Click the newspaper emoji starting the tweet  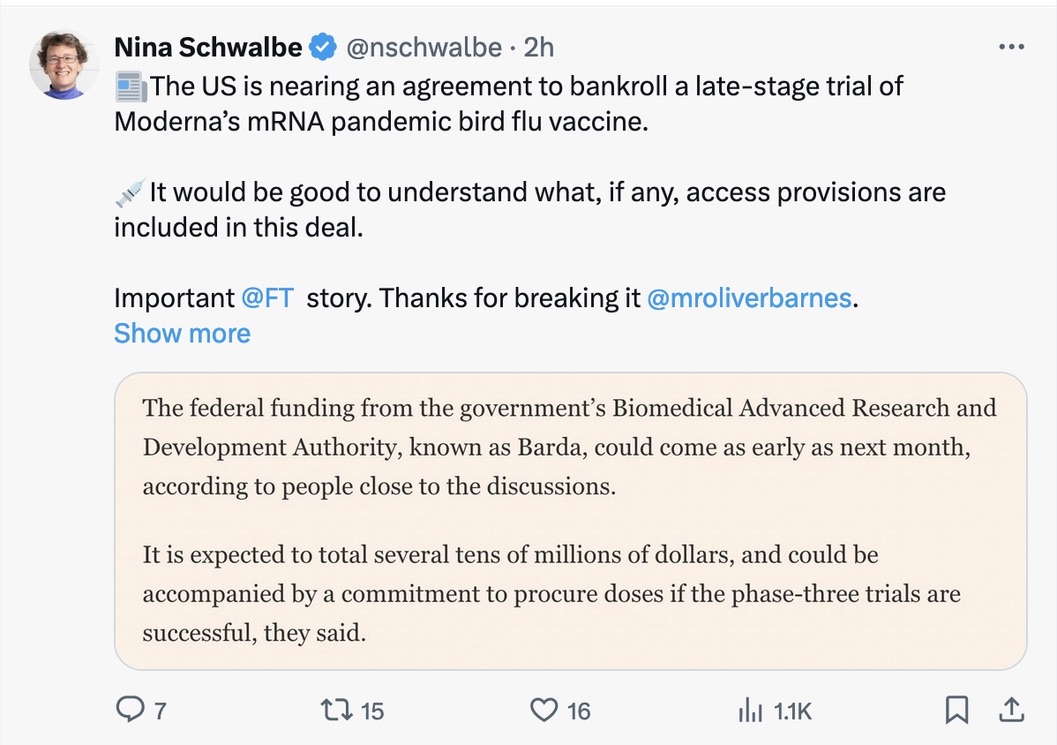coord(130,87)
